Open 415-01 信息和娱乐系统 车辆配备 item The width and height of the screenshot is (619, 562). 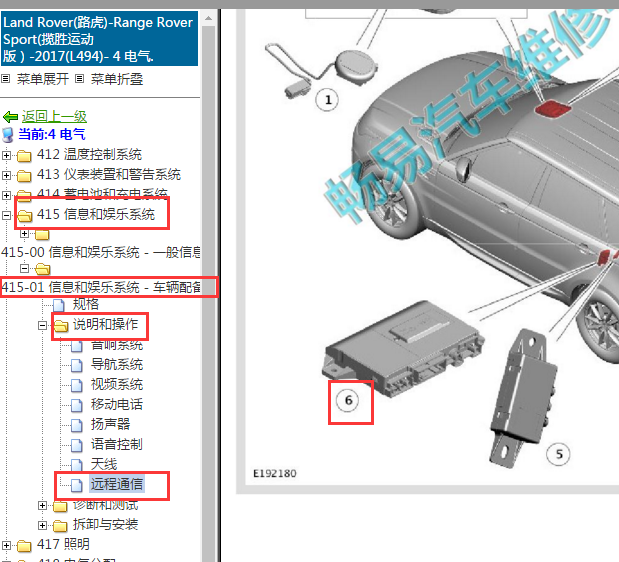[101, 287]
